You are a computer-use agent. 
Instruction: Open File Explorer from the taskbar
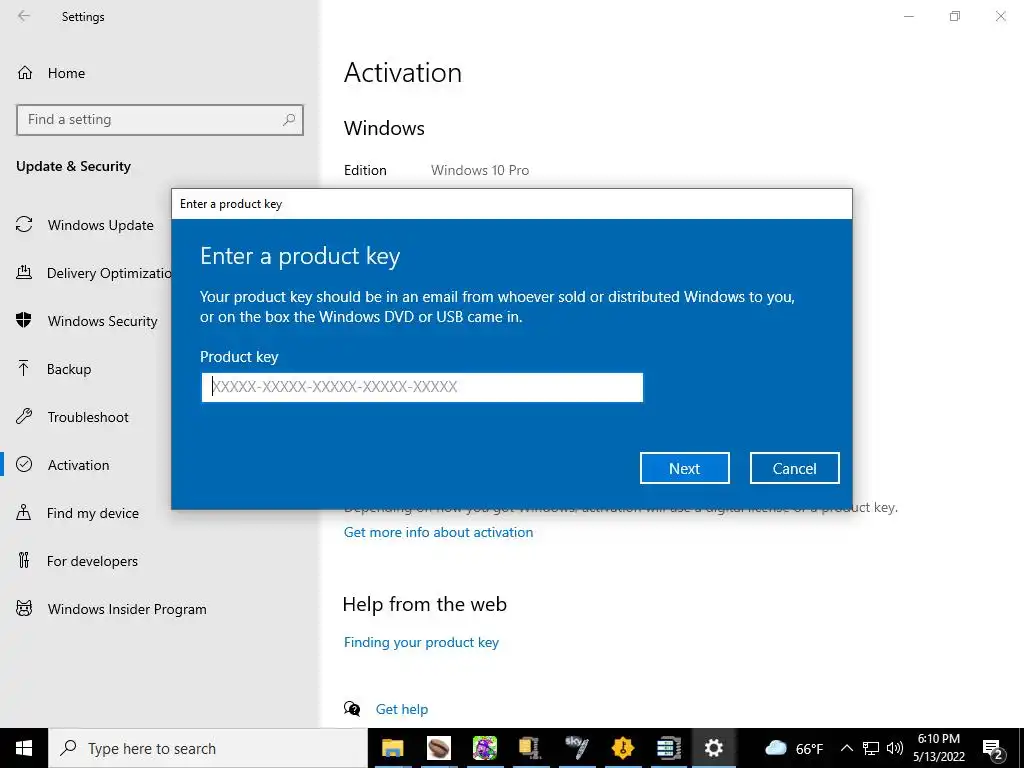tap(392, 748)
